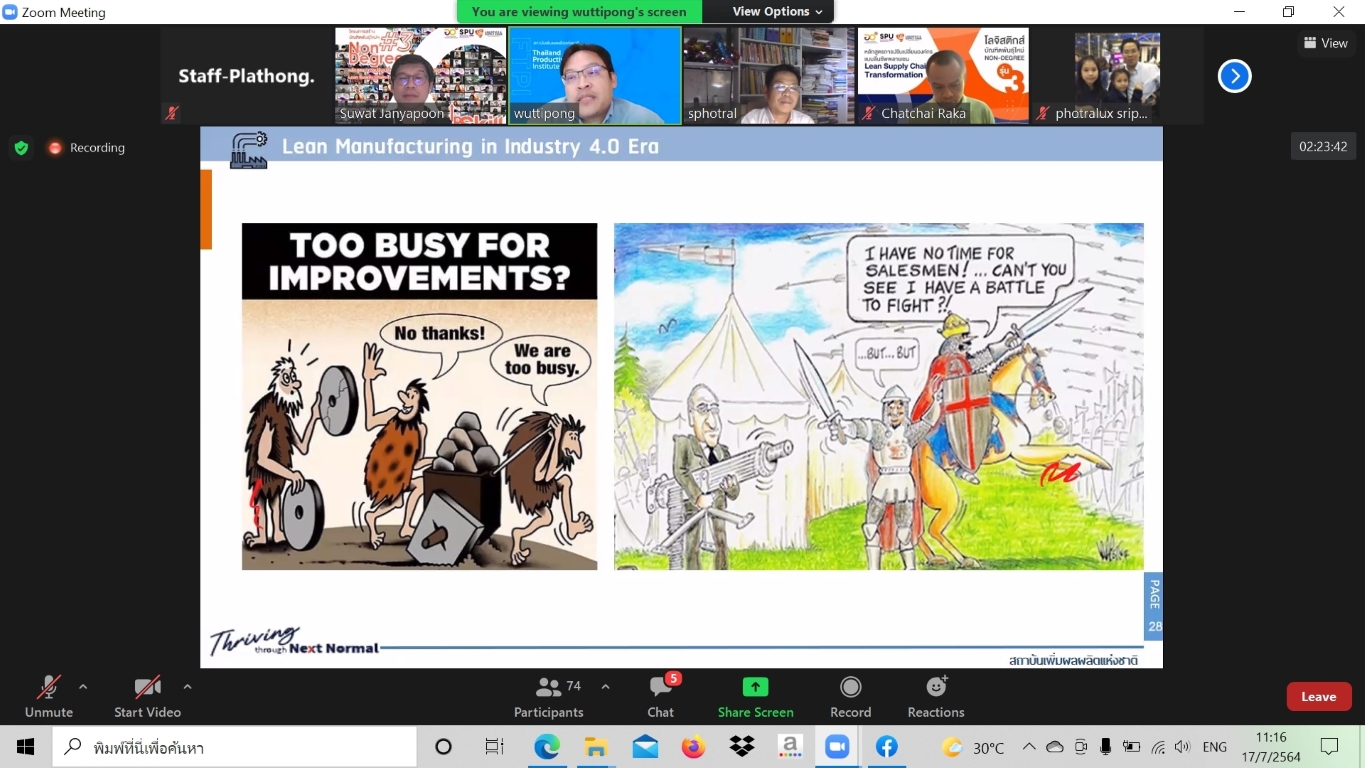Click the Thai footer text on the slide
The image size is (1365, 768).
1073,660
